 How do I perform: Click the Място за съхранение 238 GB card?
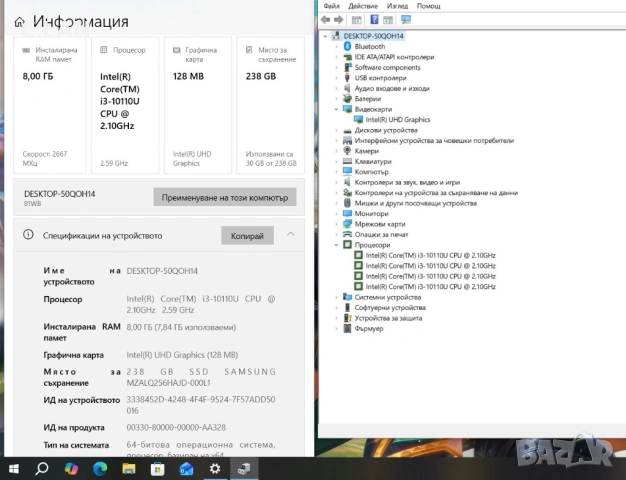tap(271, 105)
